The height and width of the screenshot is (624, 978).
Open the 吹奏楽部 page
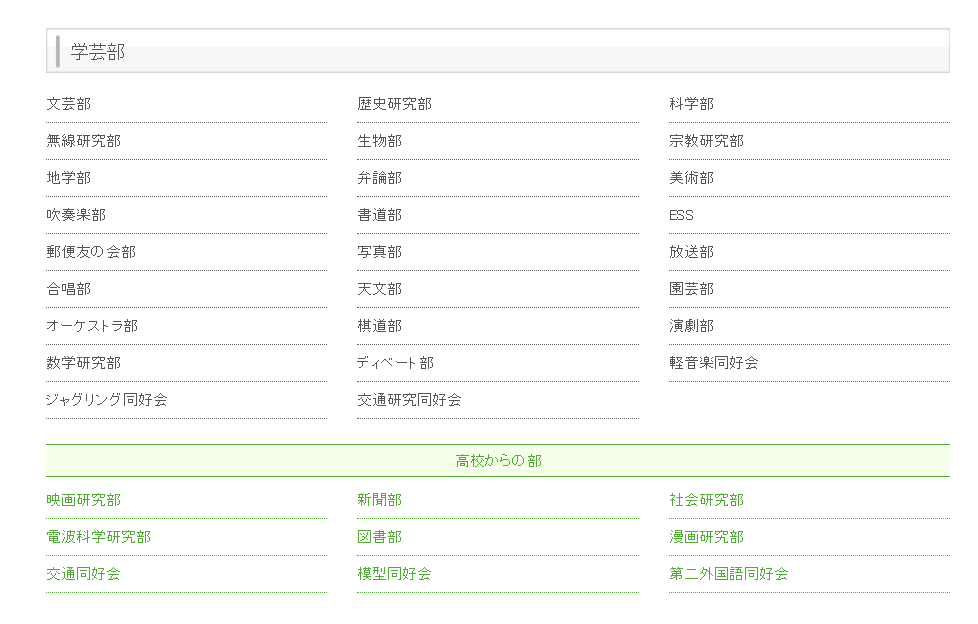[x=76, y=215]
